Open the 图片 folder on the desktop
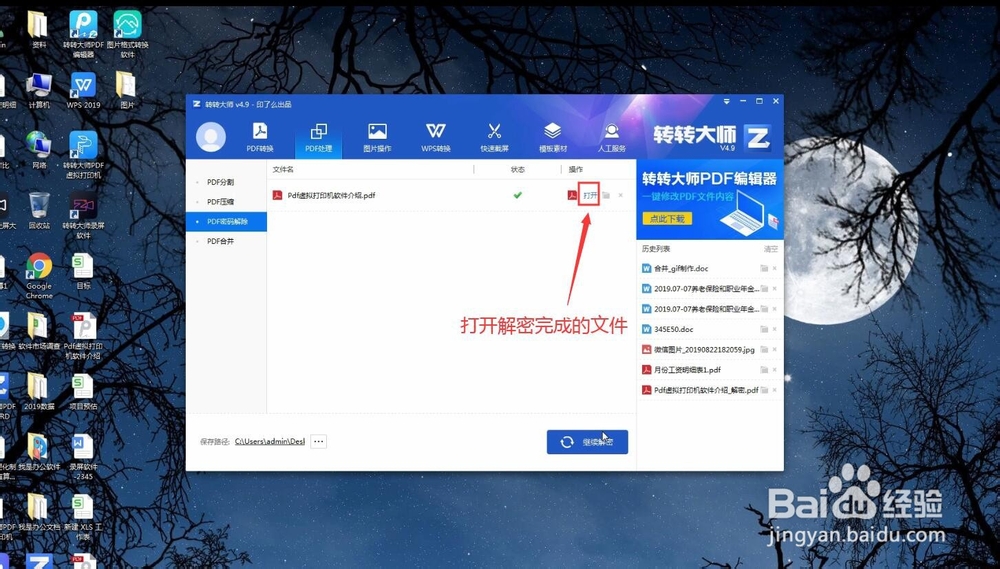This screenshot has height=569, width=1000. point(126,90)
